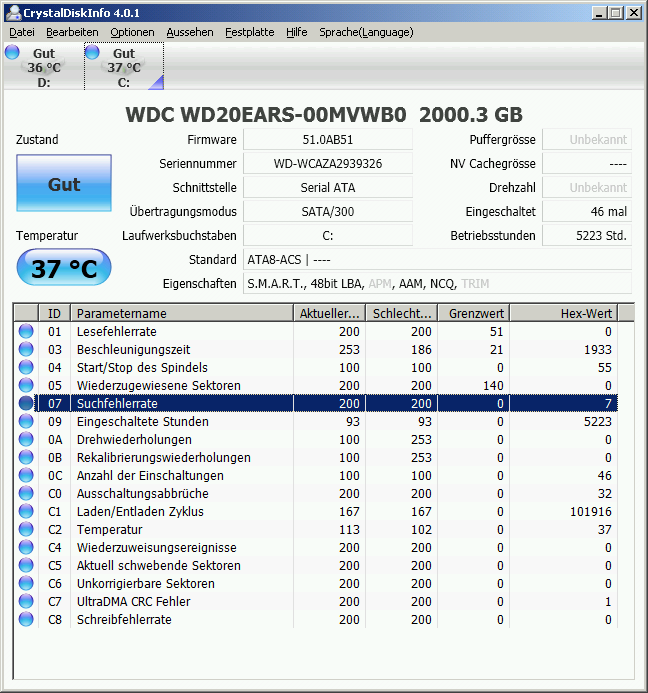Click status orb of Wiederzuweisungsereignisse row

[26, 548]
